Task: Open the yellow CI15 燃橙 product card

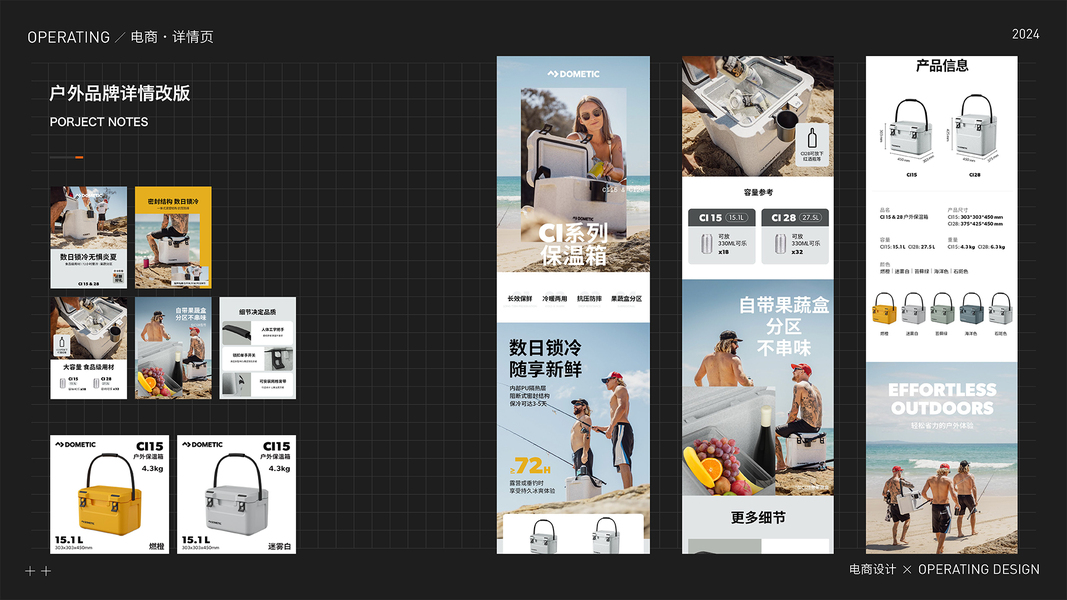Action: pyautogui.click(x=110, y=495)
